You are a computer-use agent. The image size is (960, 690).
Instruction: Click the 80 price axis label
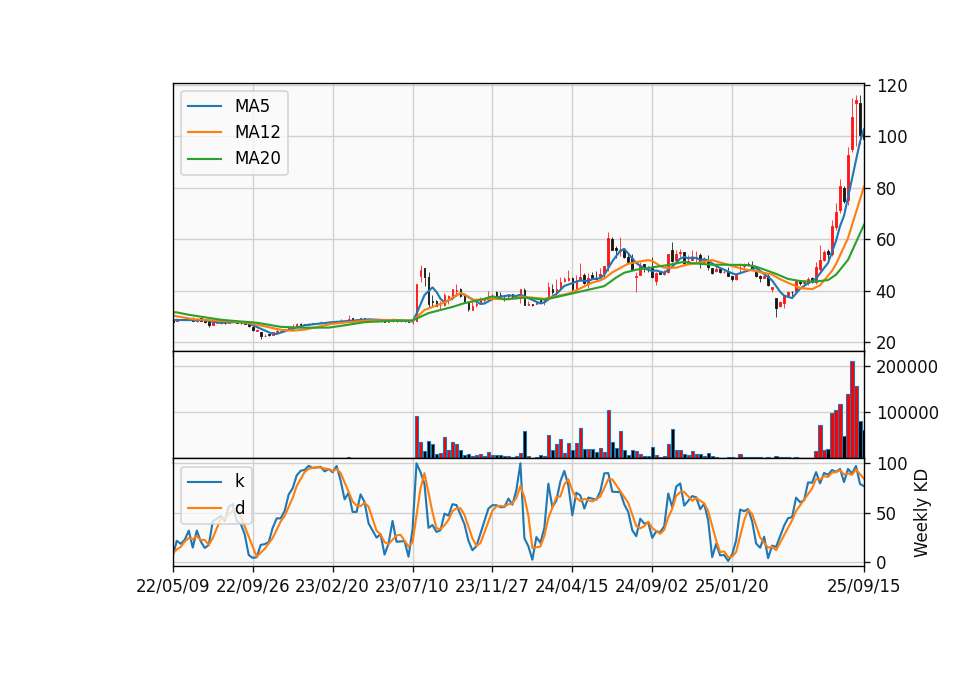tap(887, 189)
